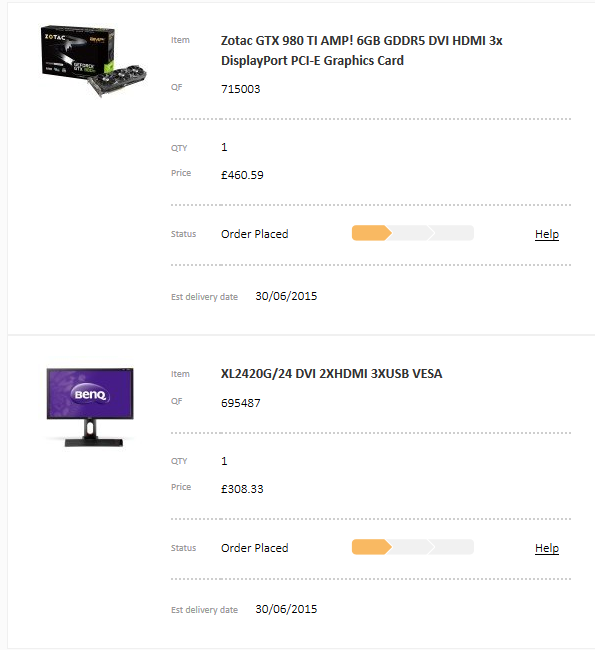Click the BenQ order status progress bar
Viewport: 595px width, 650px height.
pos(413,547)
